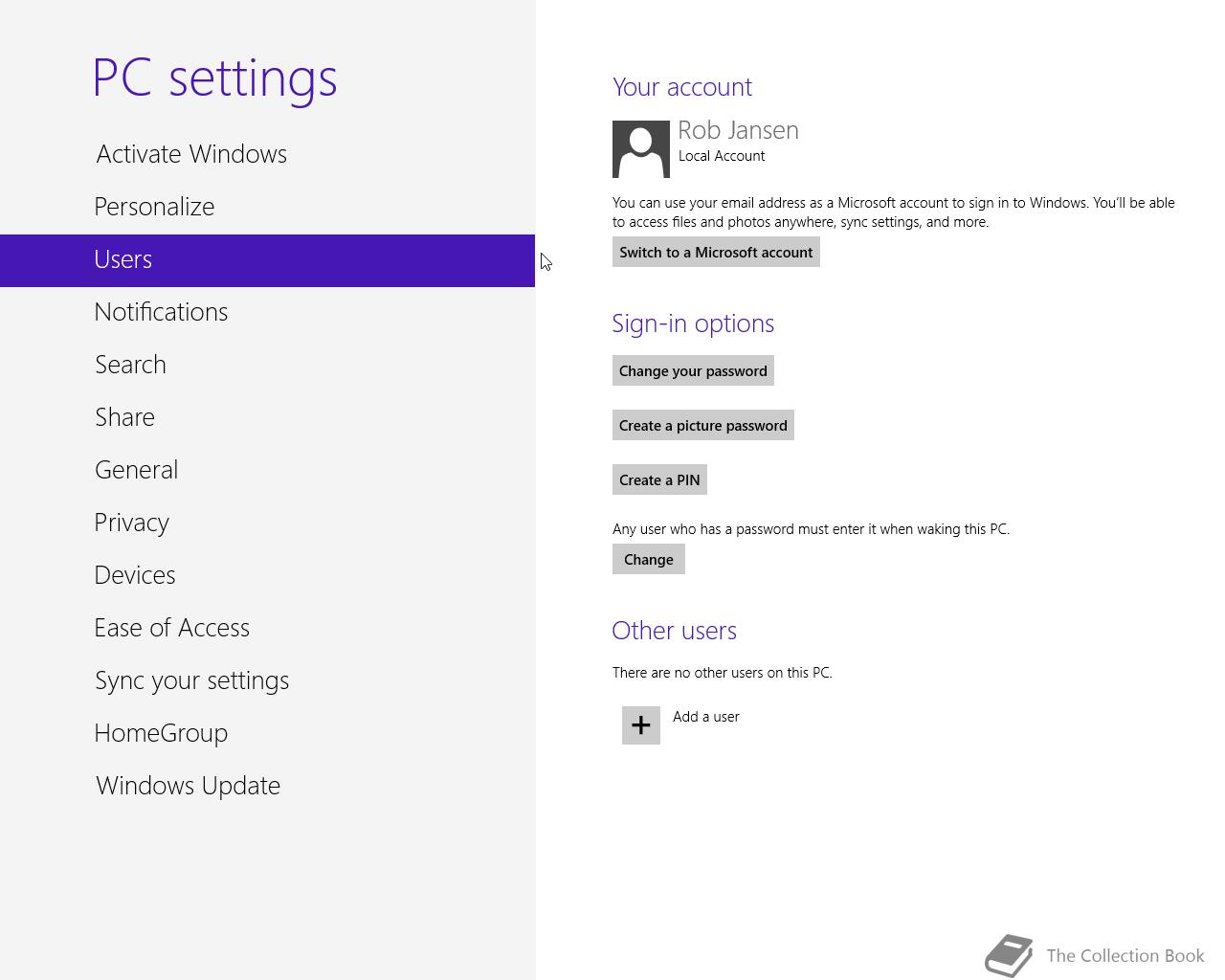Select the Personalize category
Screen dimensions: 1225x980
point(267,207)
